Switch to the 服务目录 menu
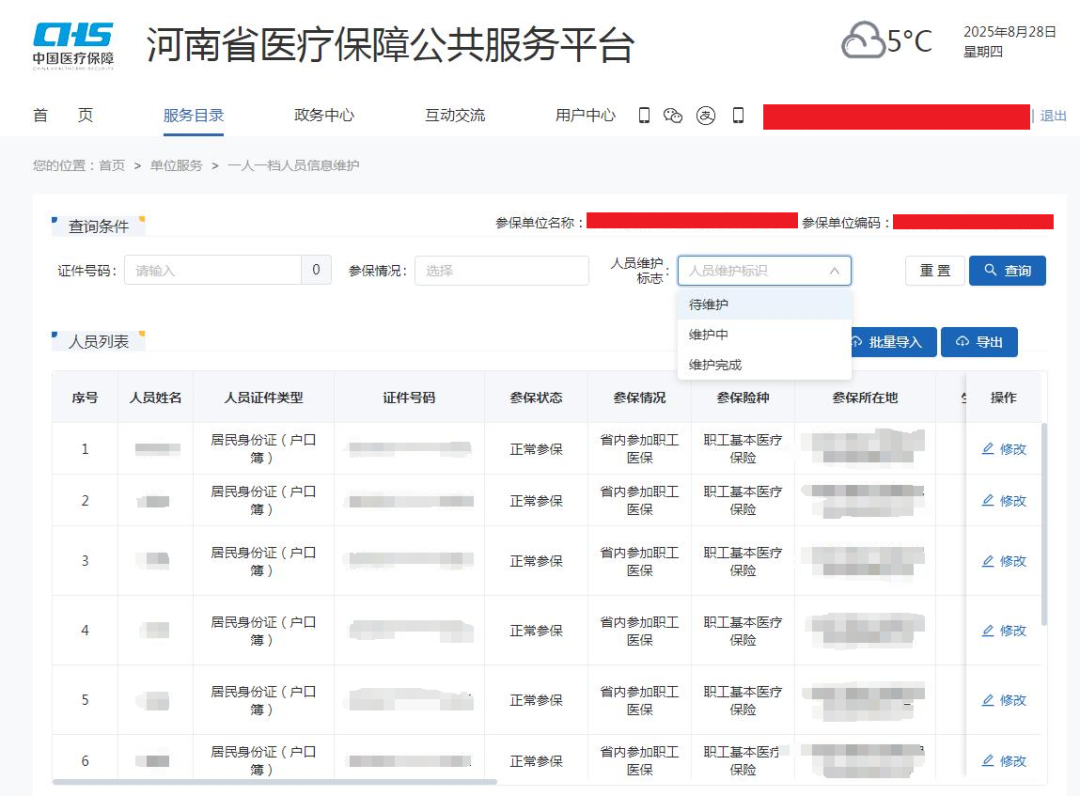 click(x=193, y=115)
